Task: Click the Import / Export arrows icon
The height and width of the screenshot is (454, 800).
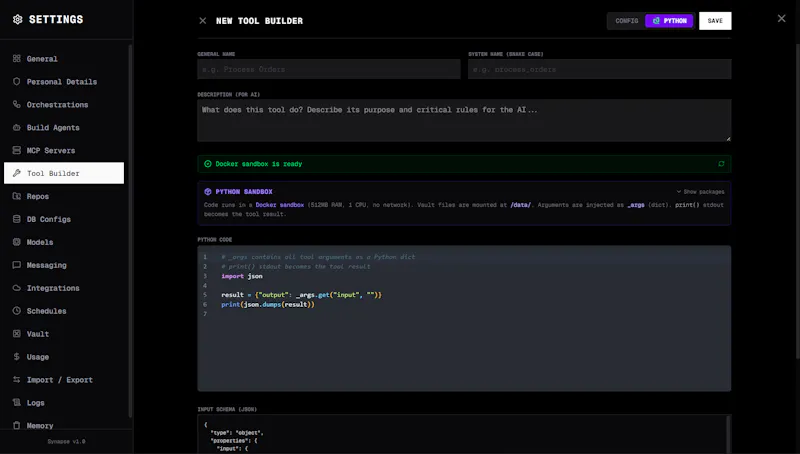Action: [17, 380]
